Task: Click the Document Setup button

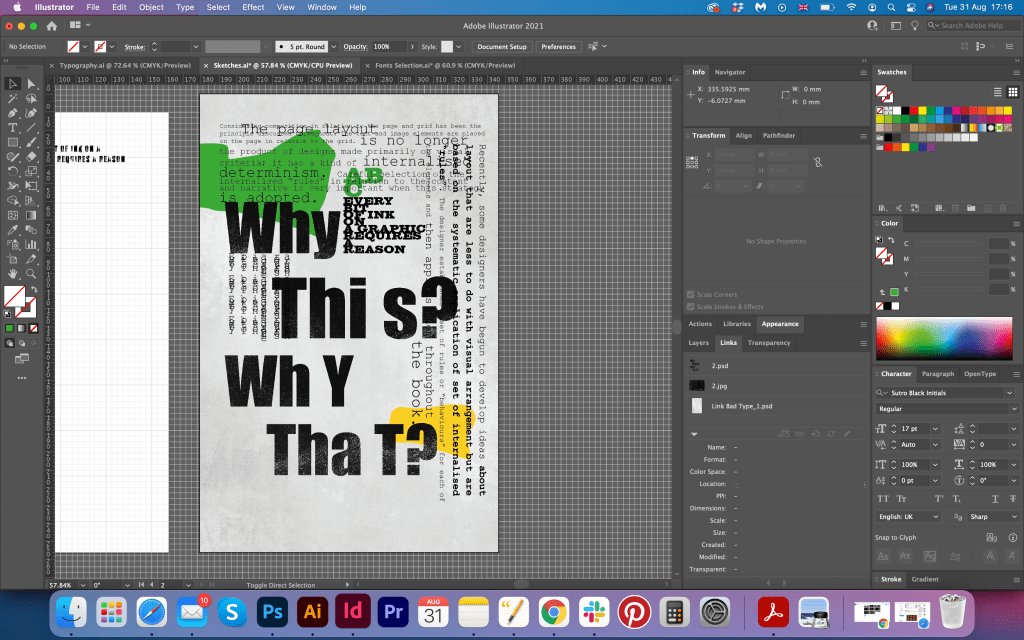Action: 501,47
